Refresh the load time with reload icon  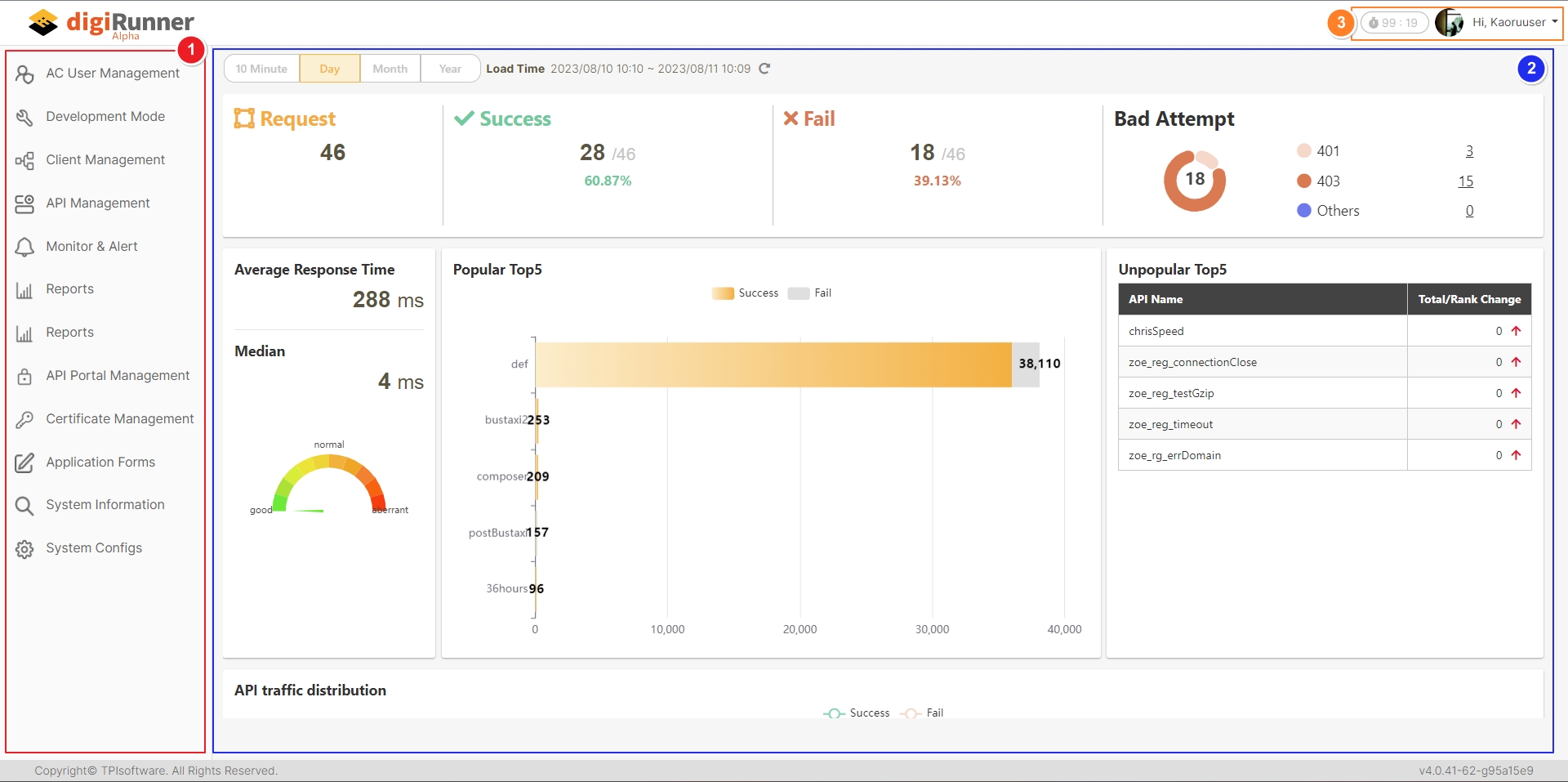[x=764, y=69]
